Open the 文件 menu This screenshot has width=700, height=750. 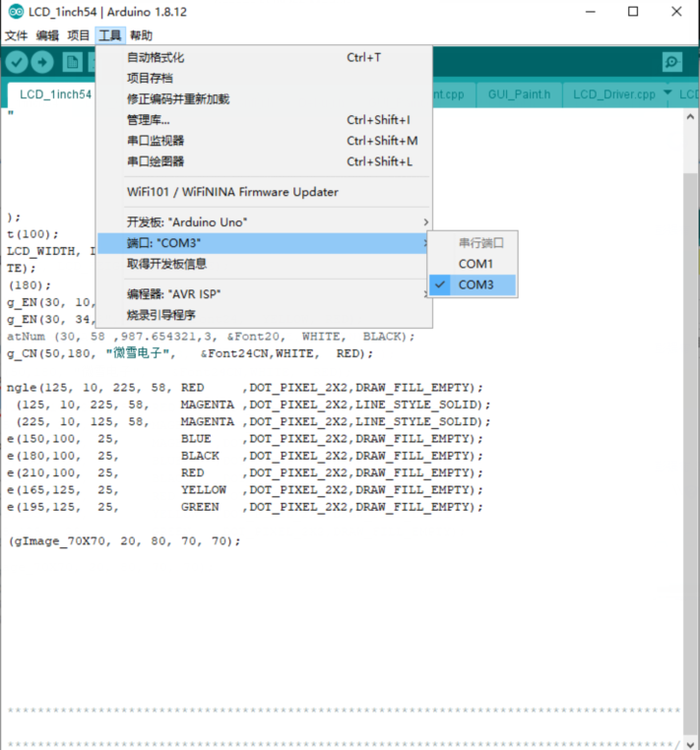pyautogui.click(x=16, y=35)
